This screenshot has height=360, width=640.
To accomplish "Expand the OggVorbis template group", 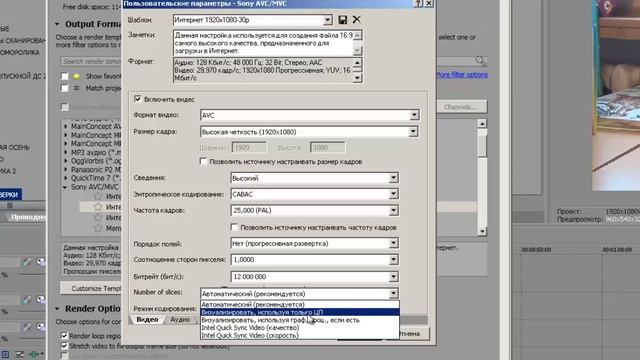I will click(66, 161).
